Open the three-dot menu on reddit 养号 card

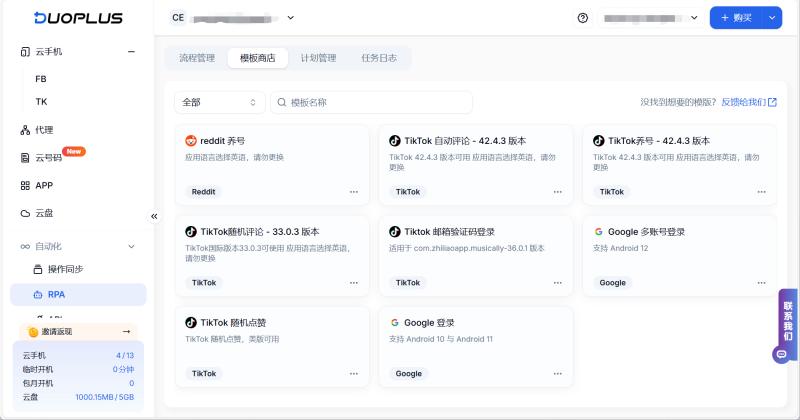click(353, 191)
